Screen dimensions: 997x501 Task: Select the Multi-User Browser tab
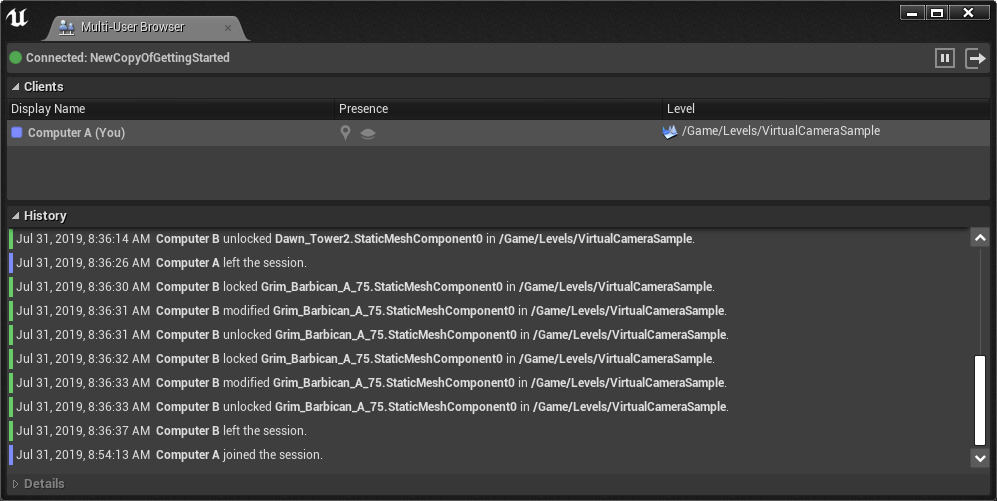[x=132, y=28]
